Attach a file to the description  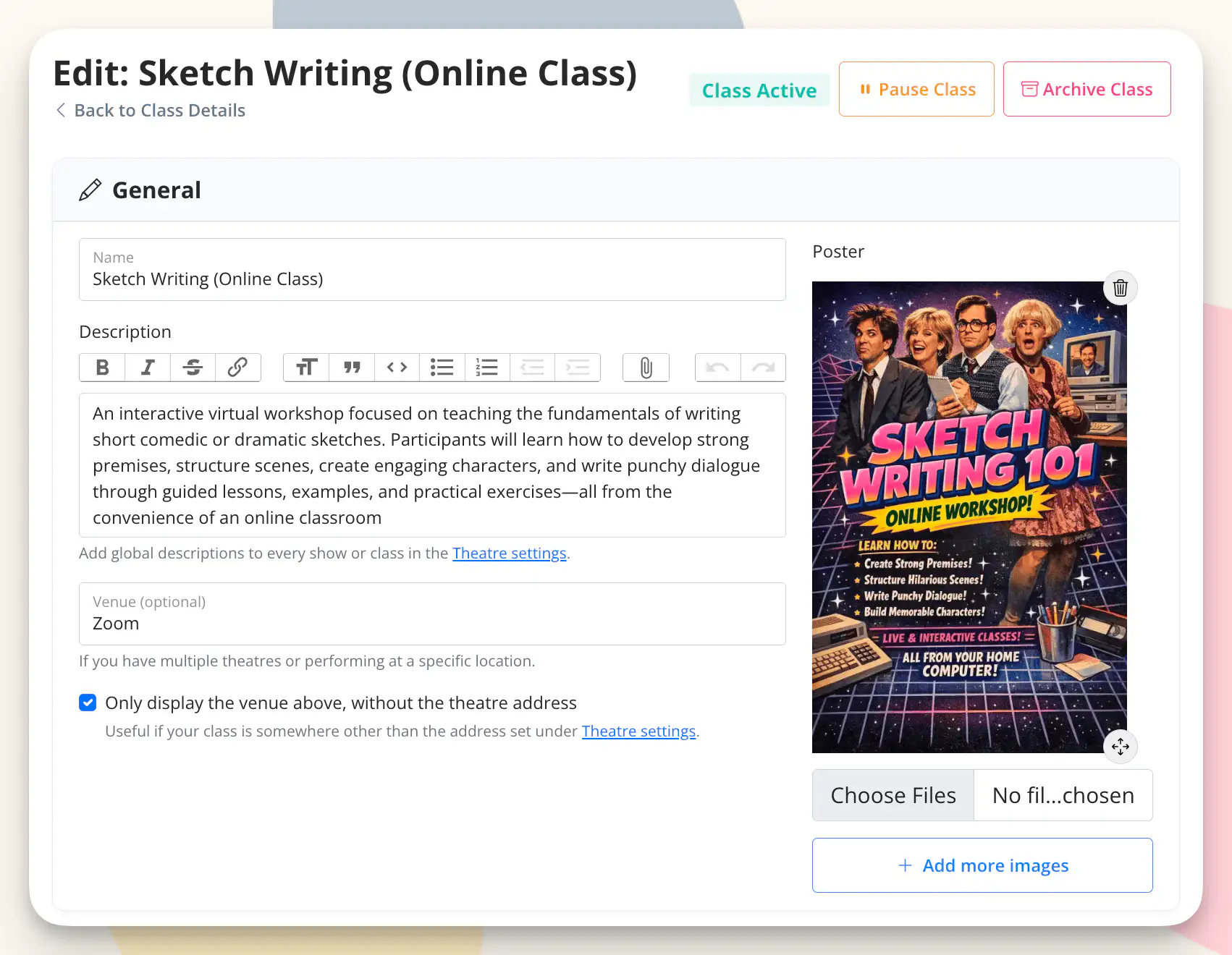click(x=646, y=368)
